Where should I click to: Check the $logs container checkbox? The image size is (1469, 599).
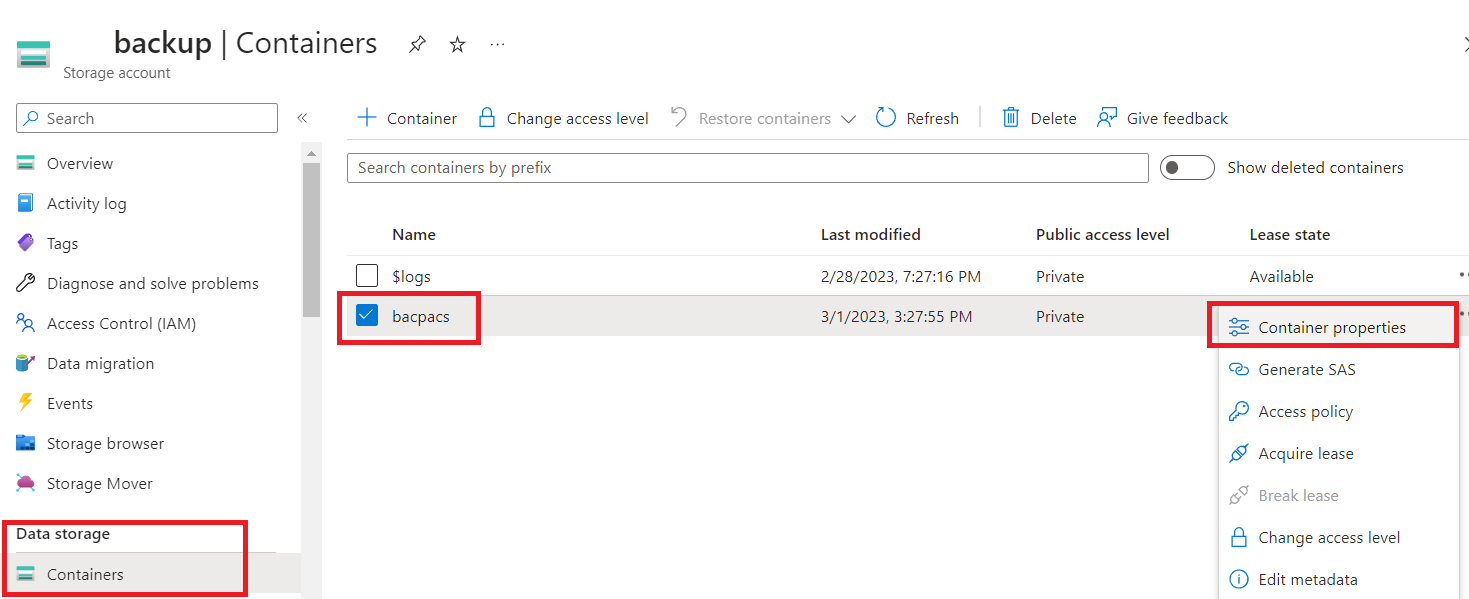[x=367, y=275]
